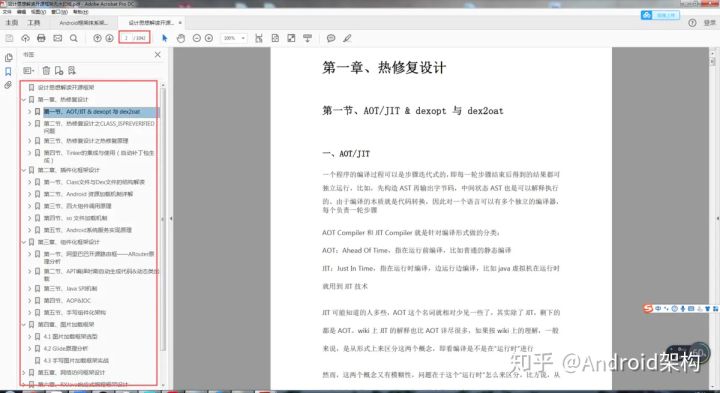Expand the 第四节、AOP&IOC bookmark arrow
The height and width of the screenshot is (393, 720).
(30, 301)
